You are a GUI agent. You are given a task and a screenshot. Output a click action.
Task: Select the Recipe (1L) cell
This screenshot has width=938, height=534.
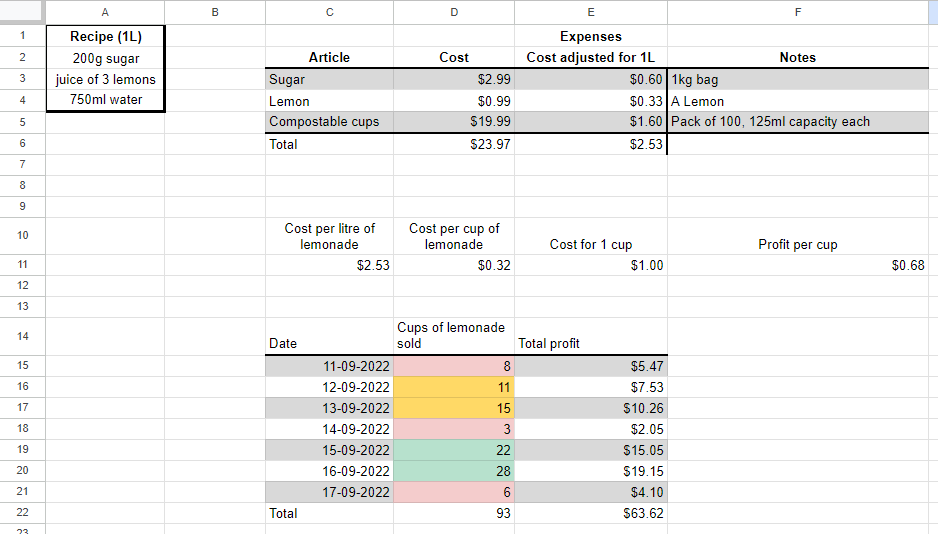click(x=105, y=37)
